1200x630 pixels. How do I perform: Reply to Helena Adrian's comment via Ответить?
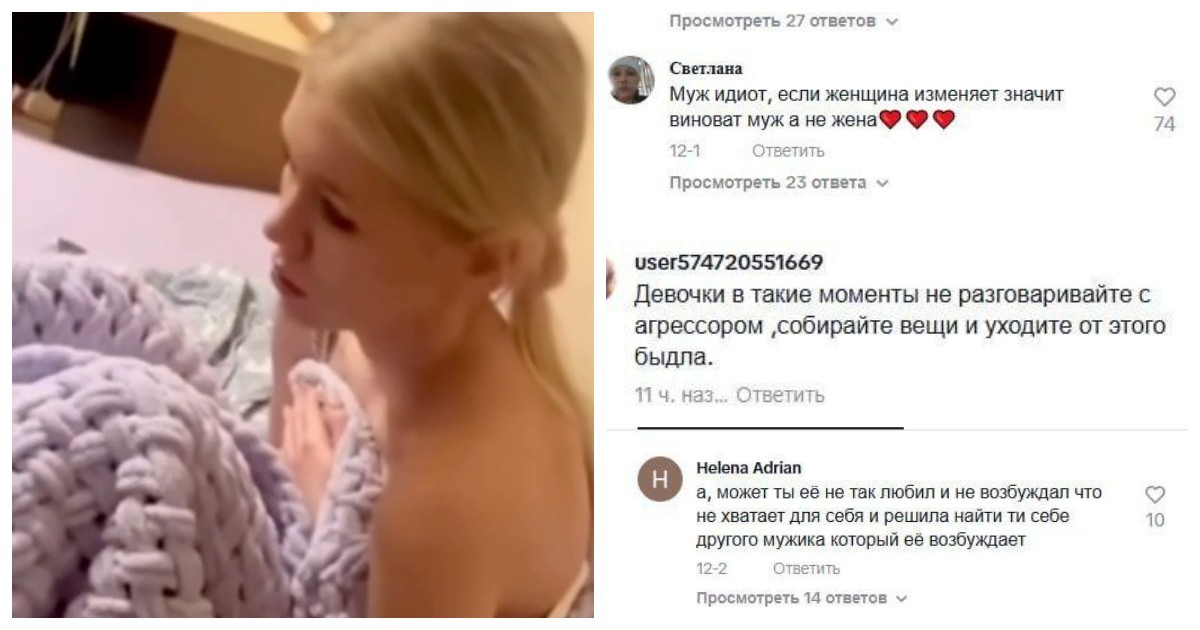tap(805, 569)
